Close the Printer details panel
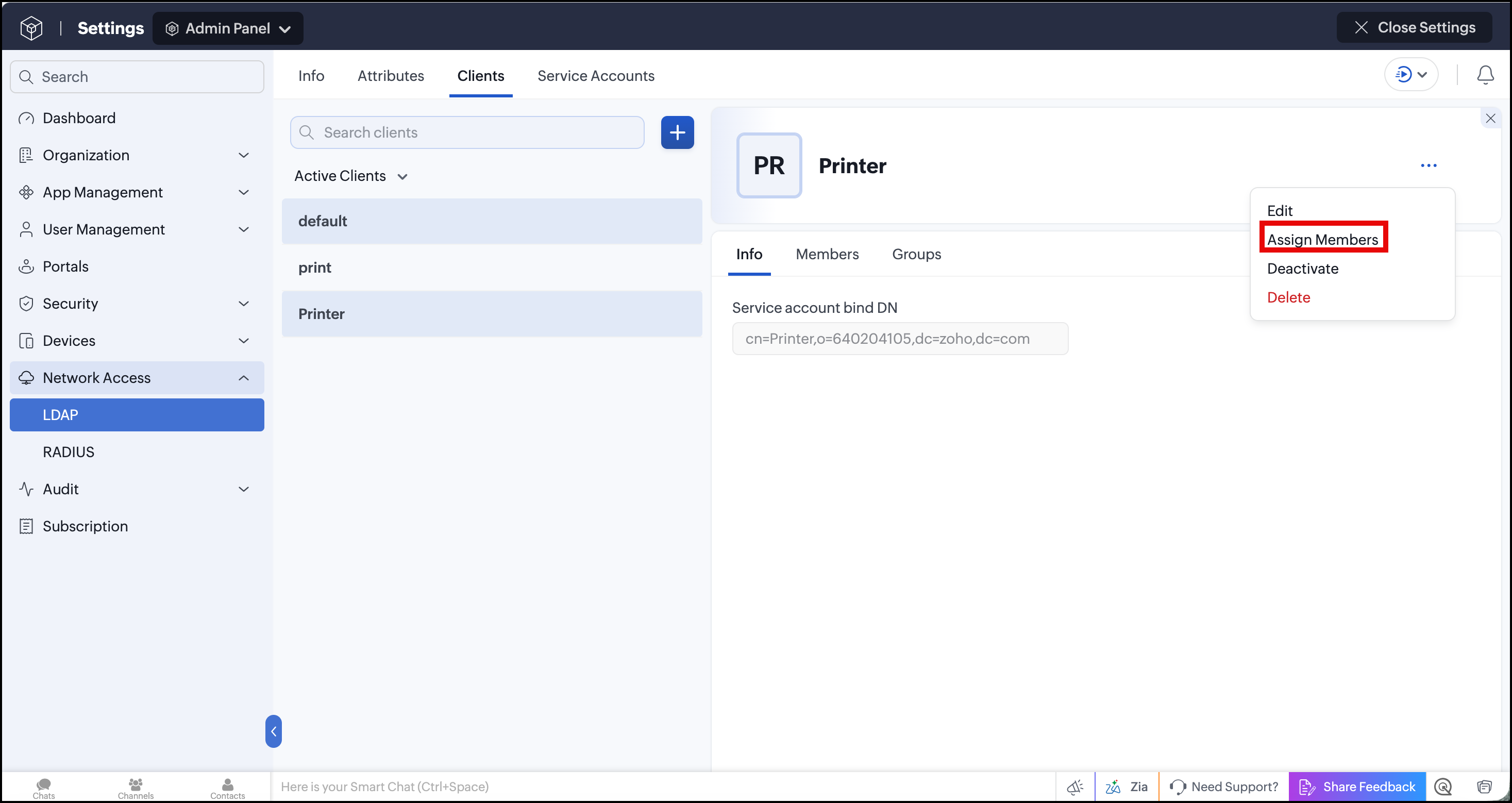This screenshot has width=1512, height=803. coord(1490,119)
